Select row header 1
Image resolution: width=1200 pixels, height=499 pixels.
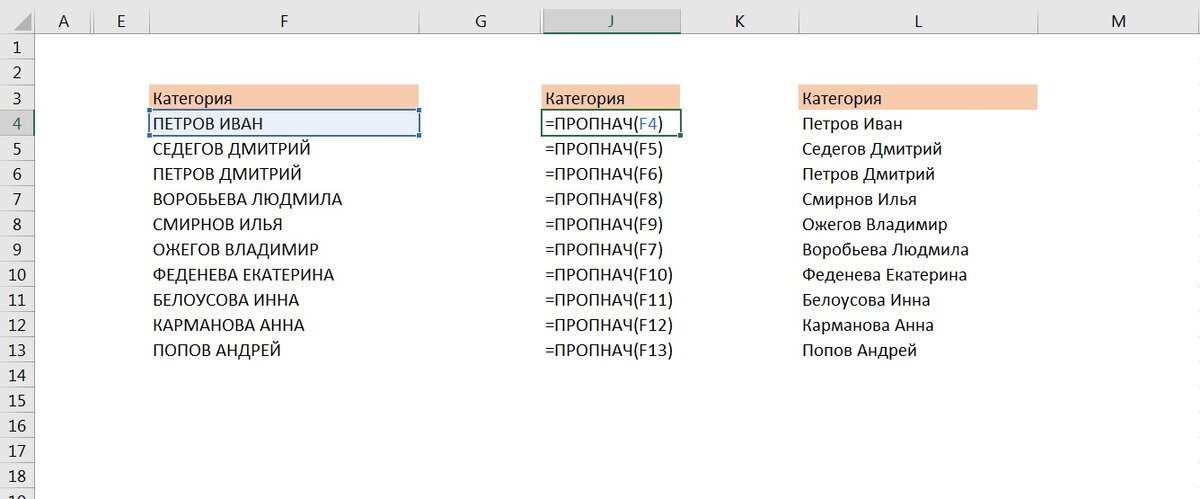coord(18,47)
